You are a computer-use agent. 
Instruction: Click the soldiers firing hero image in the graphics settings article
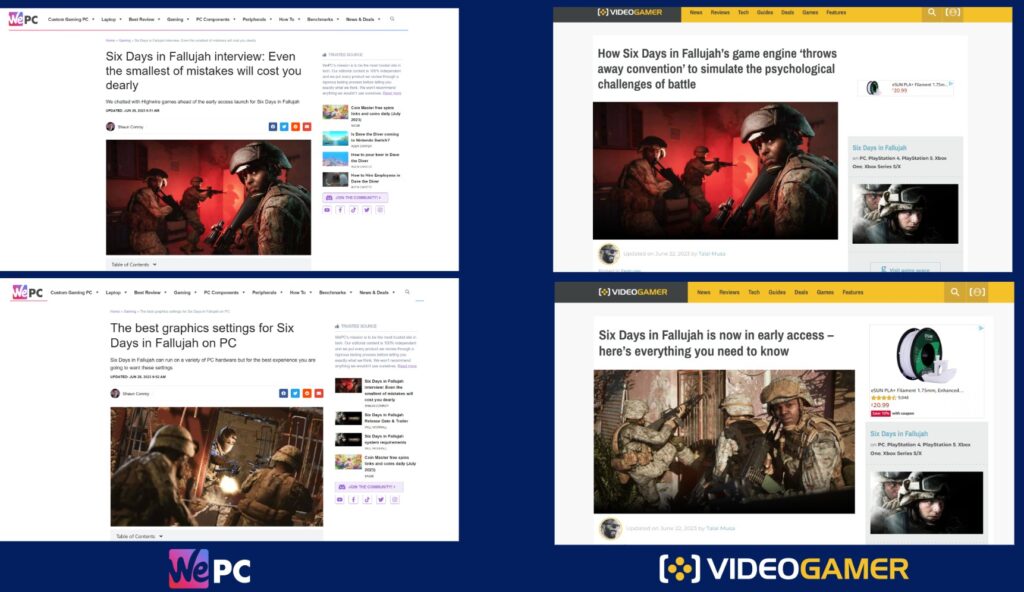pyautogui.click(x=216, y=465)
